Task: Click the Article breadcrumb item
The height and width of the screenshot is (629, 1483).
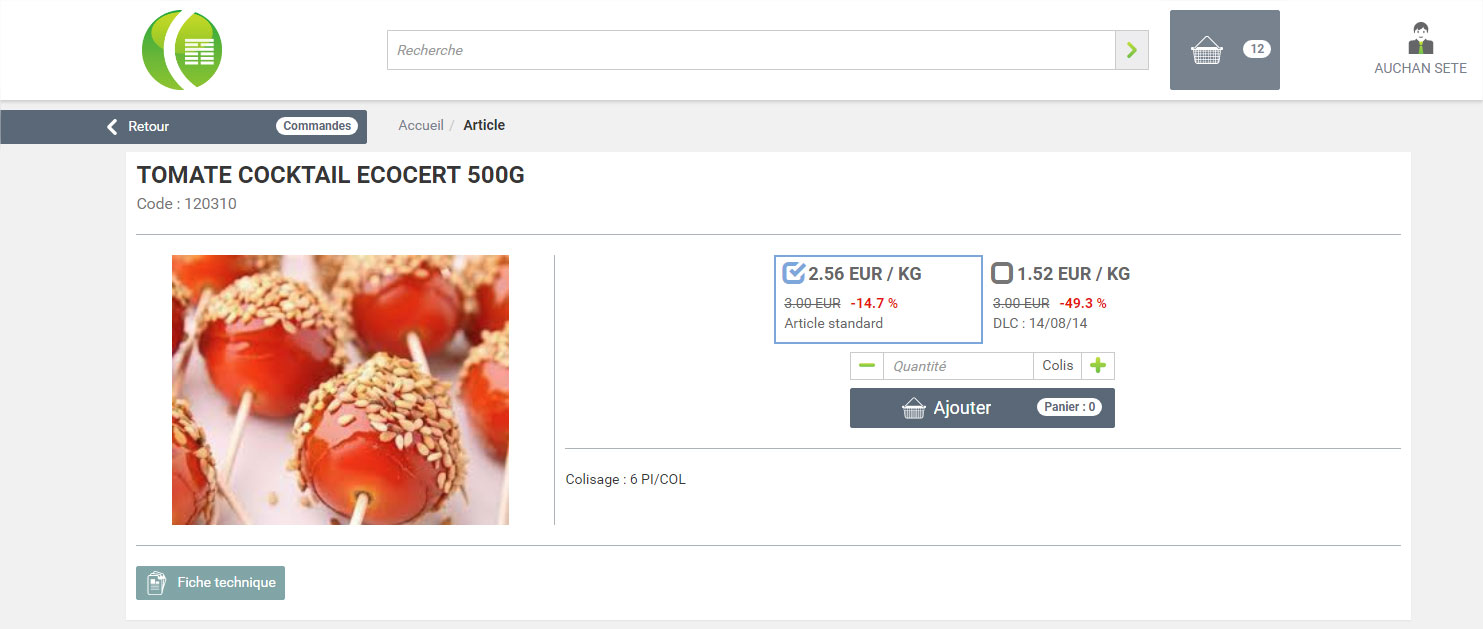Action: coord(484,125)
